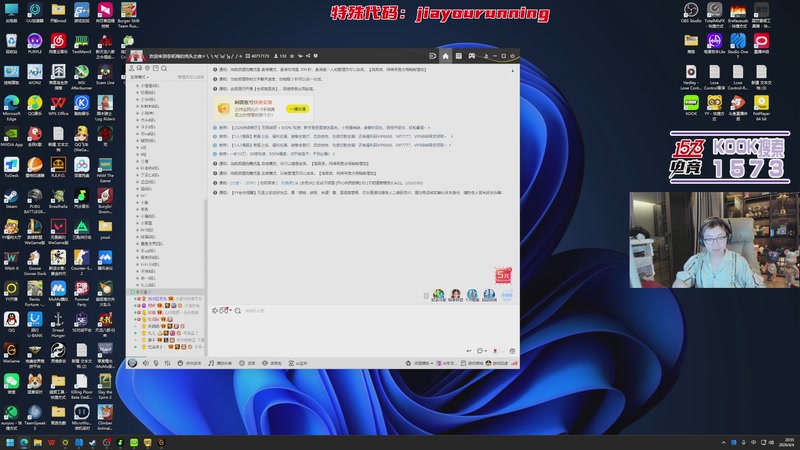Open the MSI Afterburner desktop icon

[82, 78]
